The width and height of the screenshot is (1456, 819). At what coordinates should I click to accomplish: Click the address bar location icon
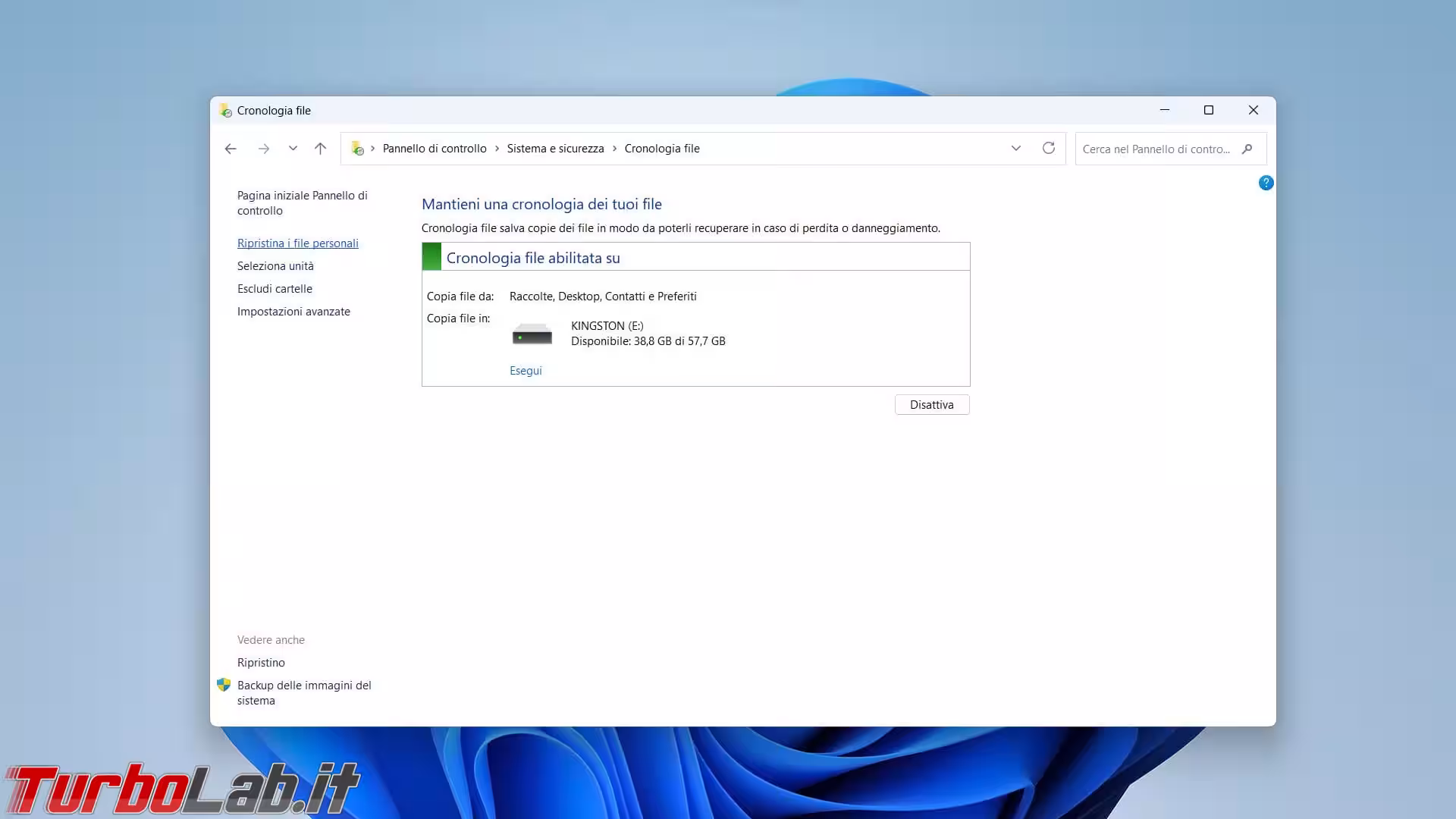point(357,149)
